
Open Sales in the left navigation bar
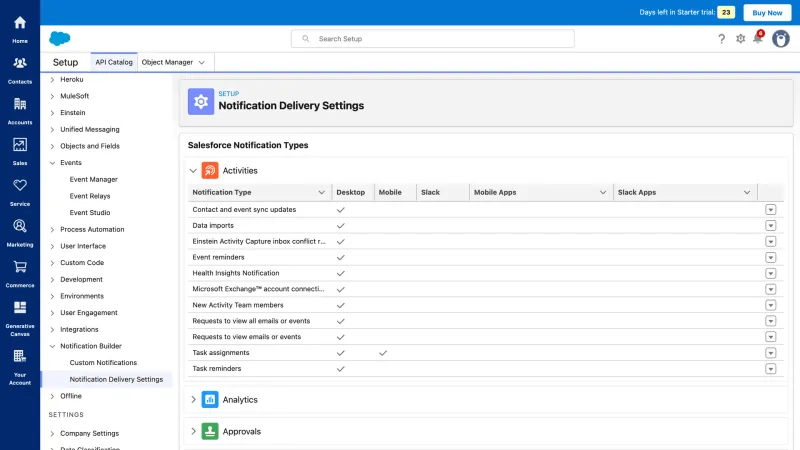20,152
